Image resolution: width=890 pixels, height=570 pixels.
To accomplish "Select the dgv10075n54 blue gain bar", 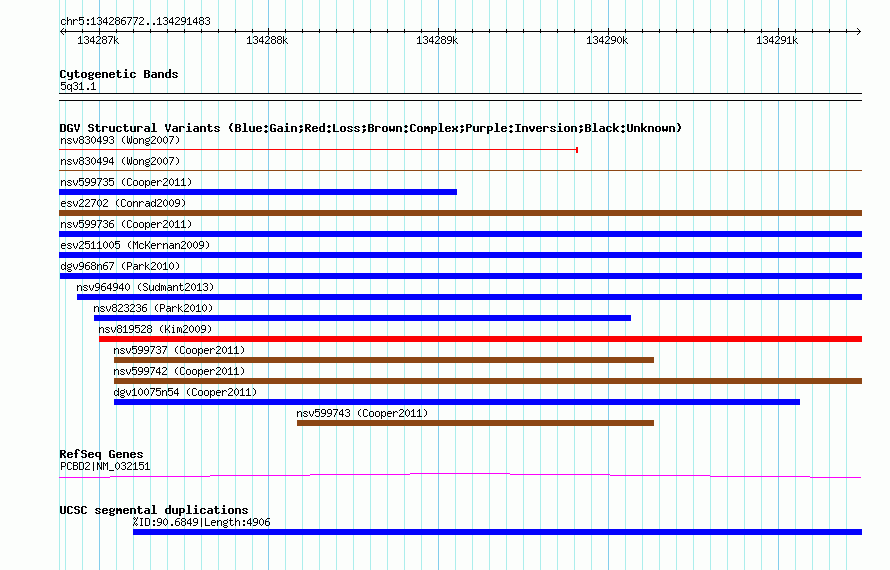I will [457, 402].
